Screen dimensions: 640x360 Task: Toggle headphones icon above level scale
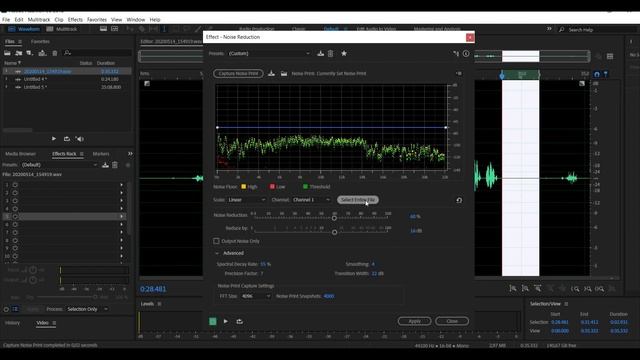(597, 74)
